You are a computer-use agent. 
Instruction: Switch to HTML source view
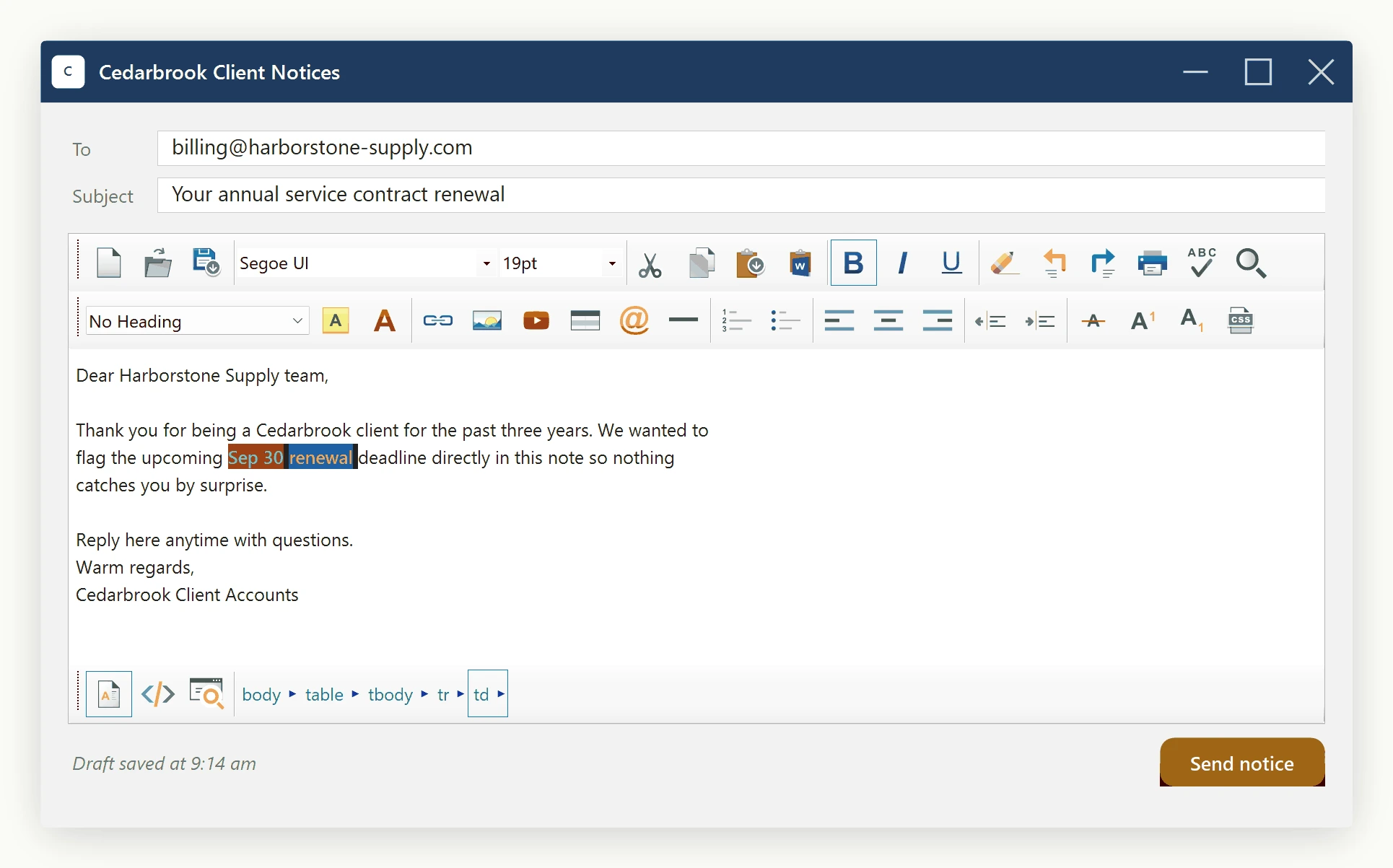coord(157,694)
